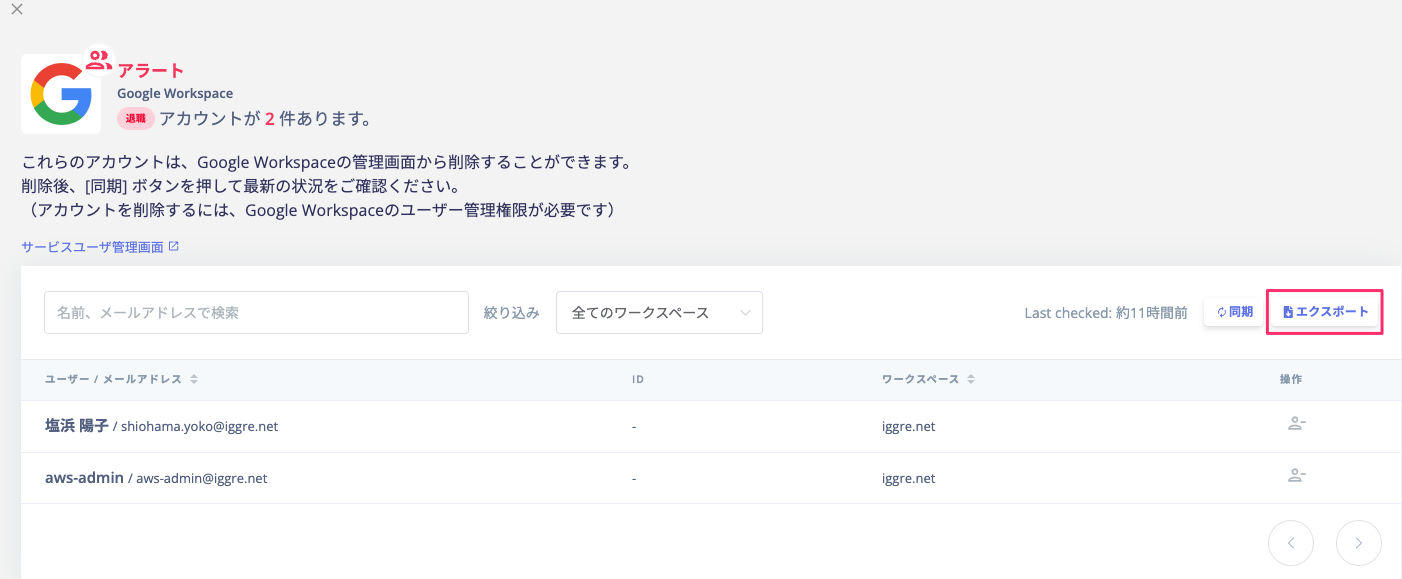1402x579 pixels.
Task: Go to previous page arrow
Action: pos(1291,543)
